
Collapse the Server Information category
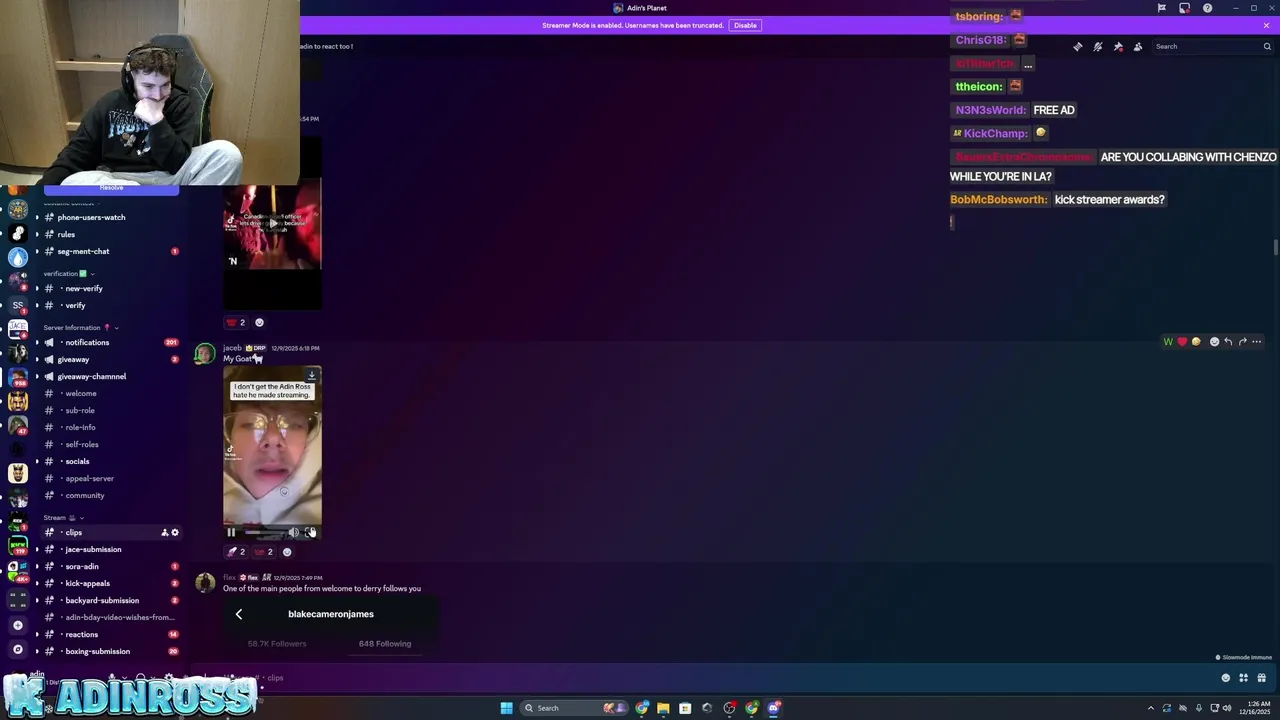(80, 327)
